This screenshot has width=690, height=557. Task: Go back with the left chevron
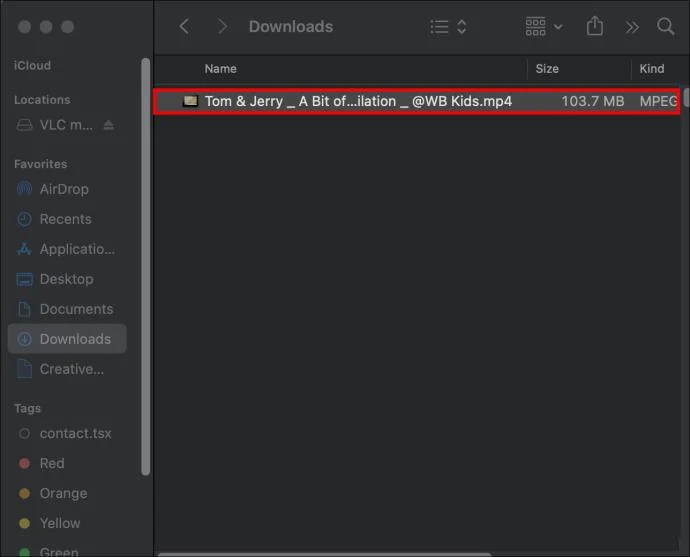tap(185, 26)
